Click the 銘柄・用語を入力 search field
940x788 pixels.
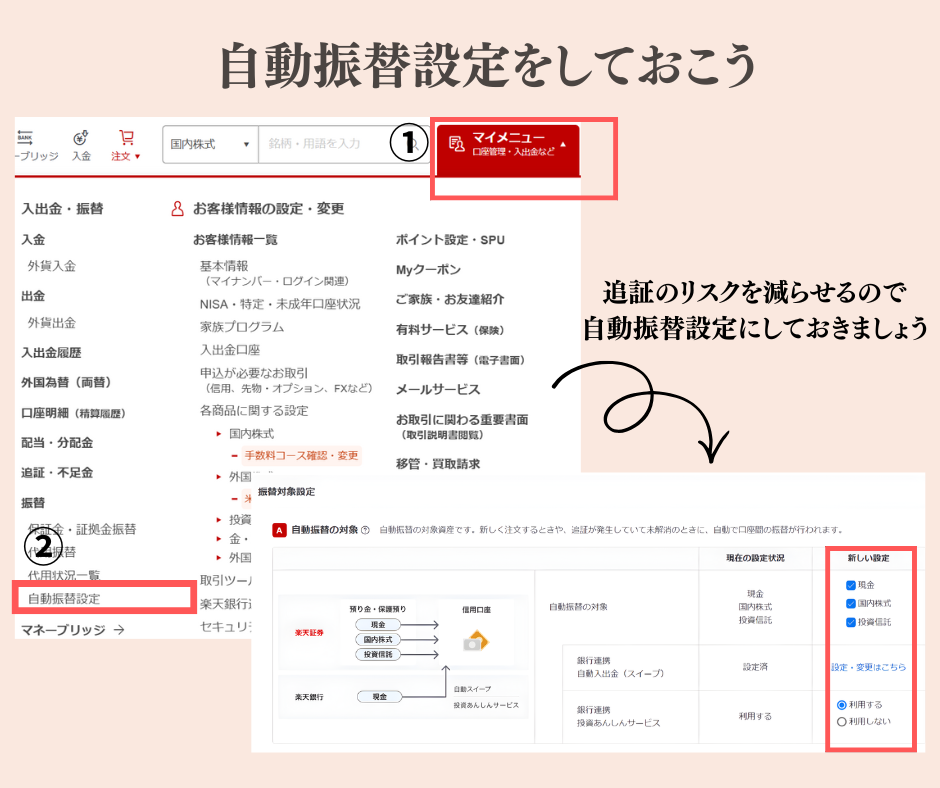[x=330, y=144]
